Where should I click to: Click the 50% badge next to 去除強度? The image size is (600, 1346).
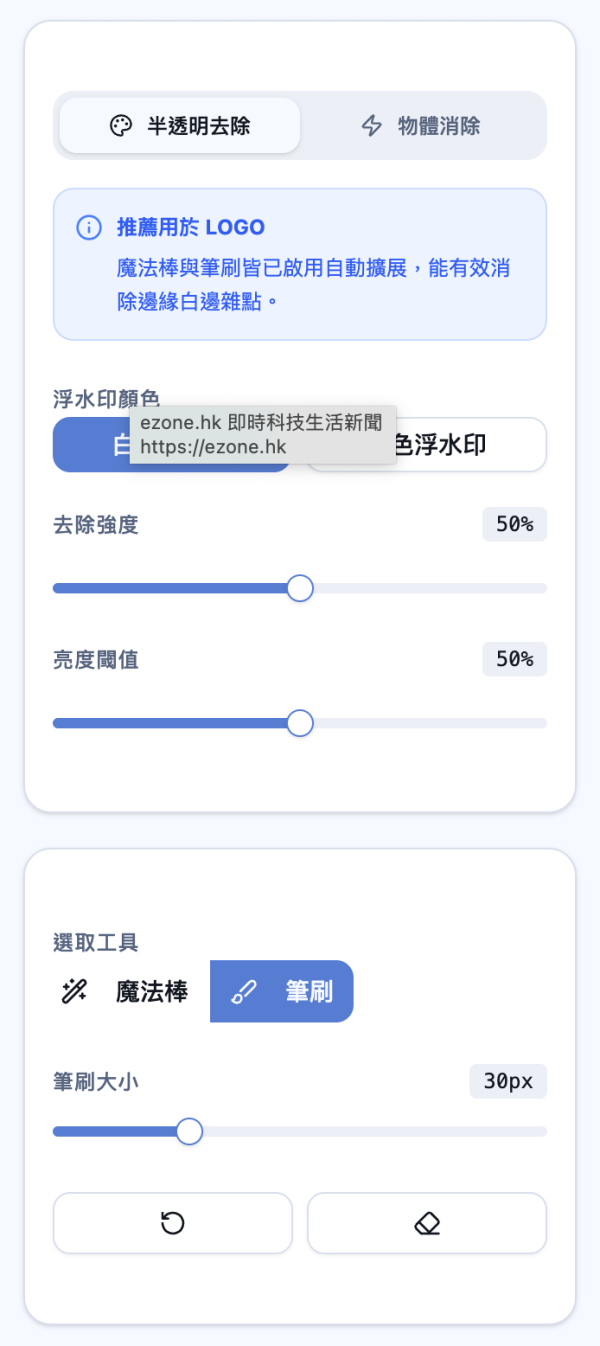tap(514, 524)
